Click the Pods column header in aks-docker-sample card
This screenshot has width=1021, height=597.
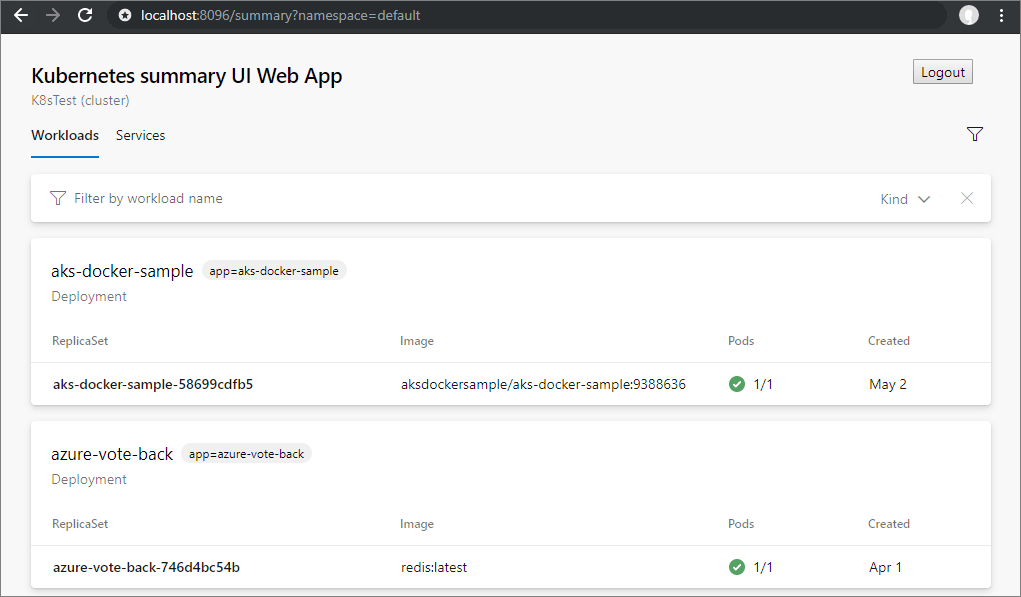click(x=741, y=340)
